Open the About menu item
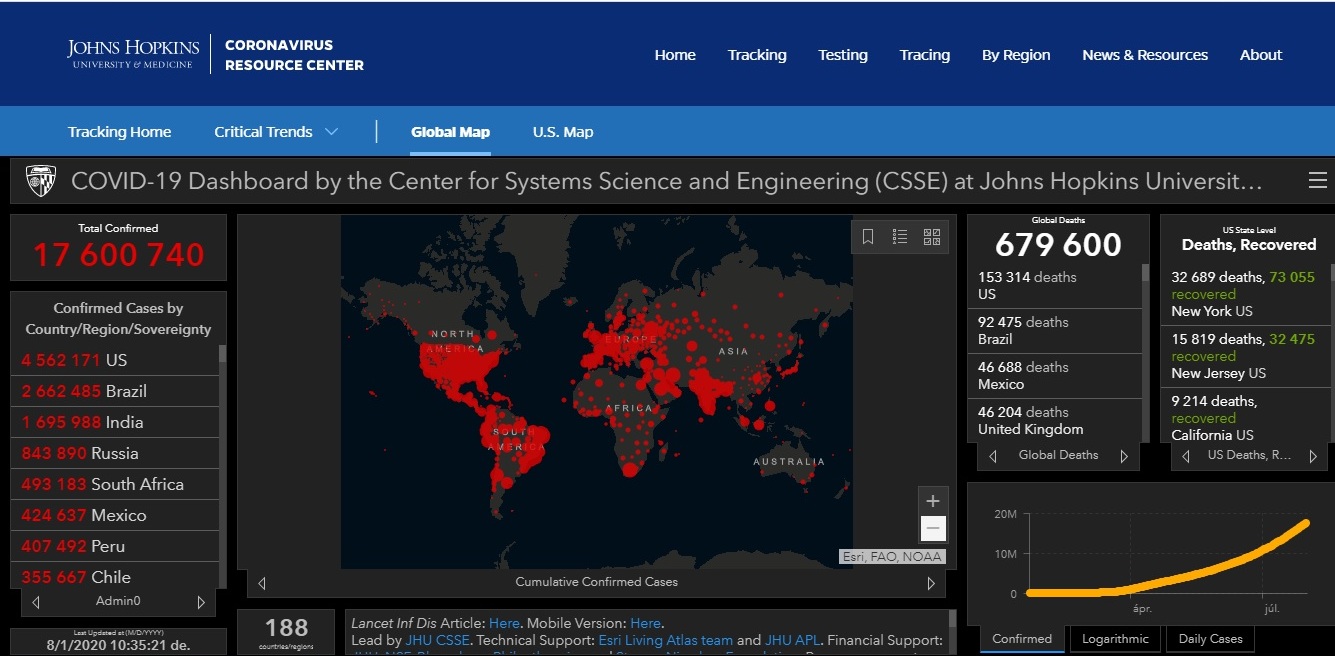 pyautogui.click(x=1261, y=55)
